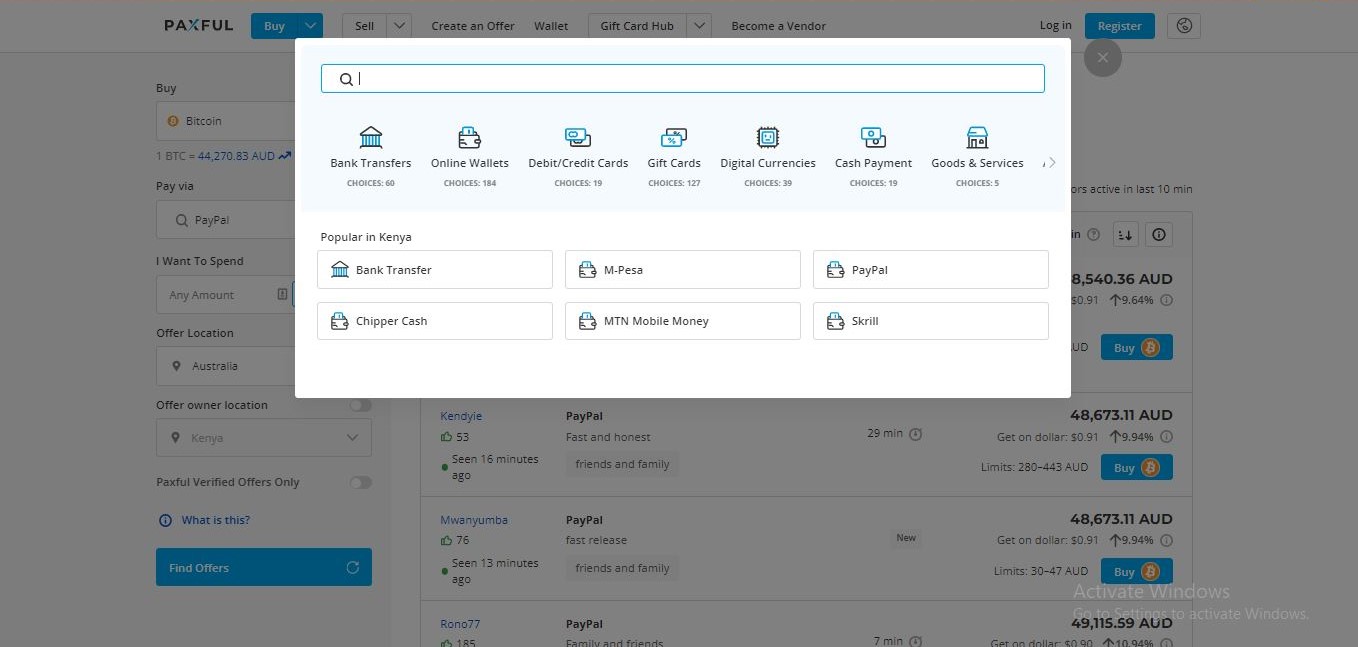1358x647 pixels.
Task: Select M-Pesa payment method
Action: pos(683,270)
